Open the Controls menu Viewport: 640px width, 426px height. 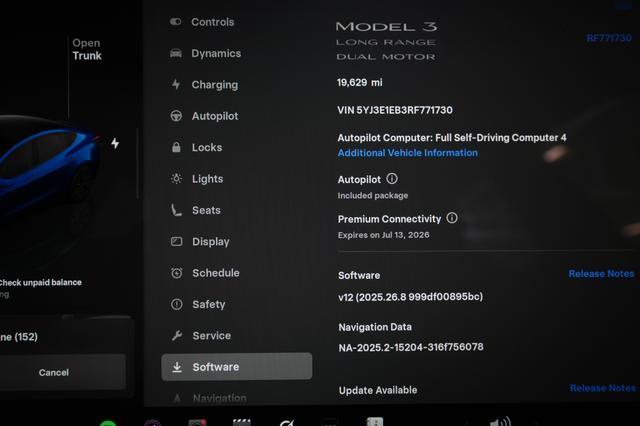click(202, 22)
